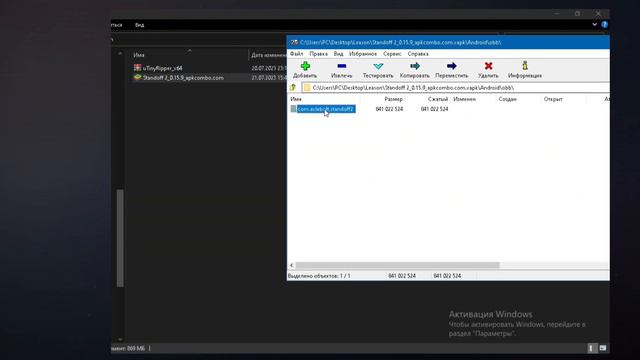Select the com.axlebolt.standoff2 folder in 7-Zip
The height and width of the screenshot is (360, 640).
(x=325, y=109)
